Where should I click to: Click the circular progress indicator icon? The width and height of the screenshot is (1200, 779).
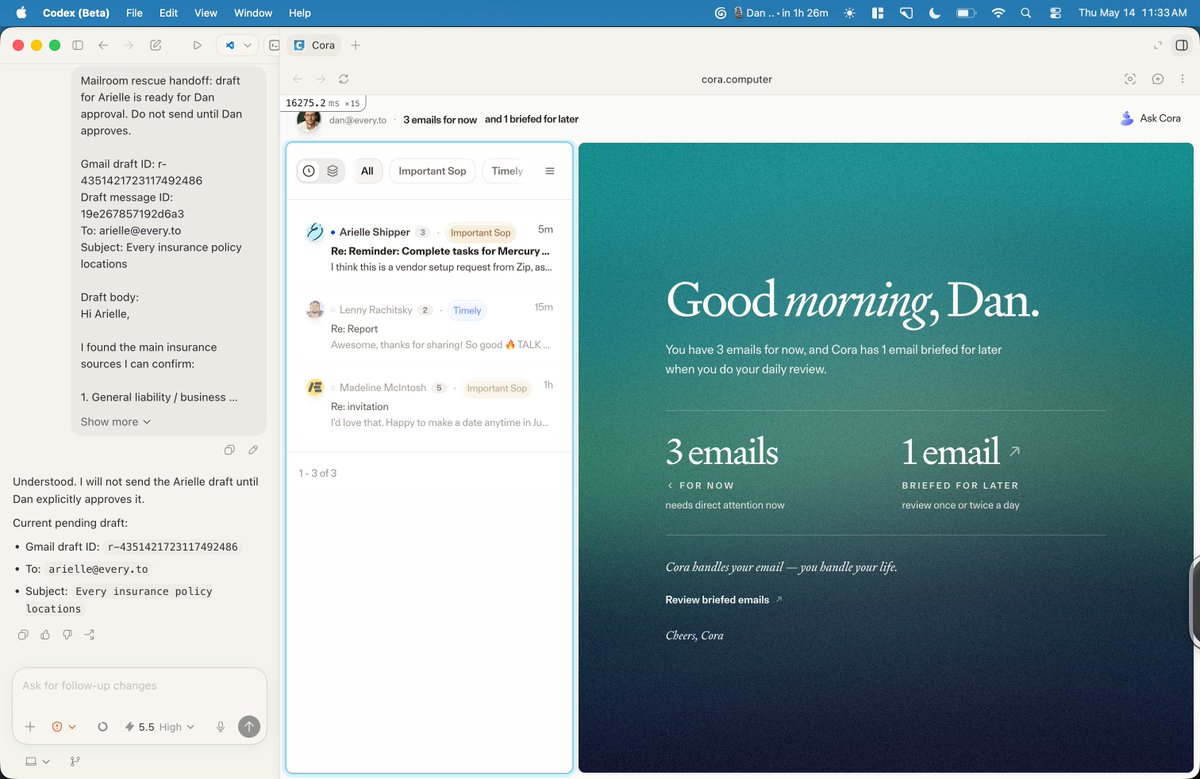(102, 727)
